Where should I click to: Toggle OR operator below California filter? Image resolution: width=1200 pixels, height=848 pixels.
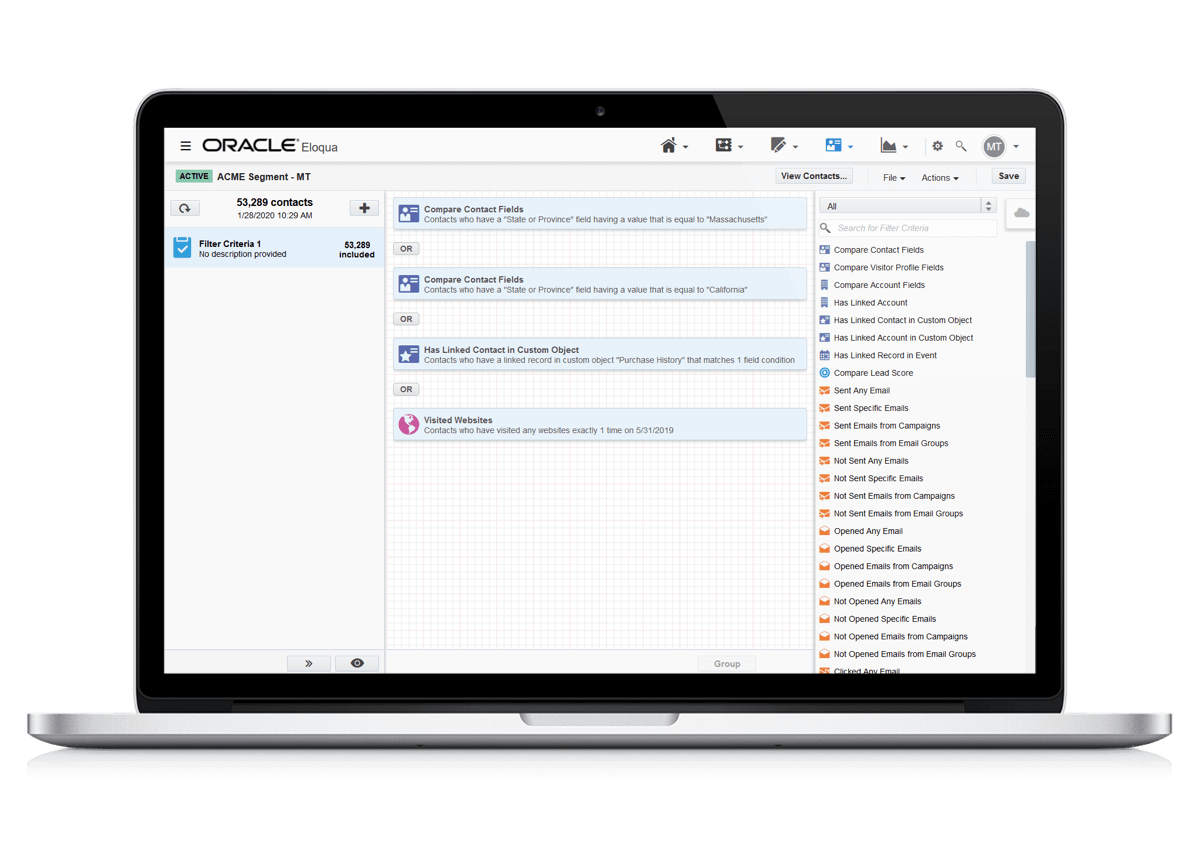(406, 319)
